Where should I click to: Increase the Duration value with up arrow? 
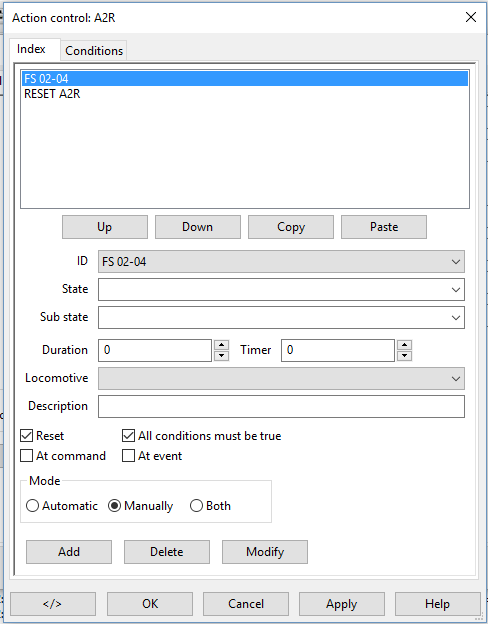(x=221, y=345)
